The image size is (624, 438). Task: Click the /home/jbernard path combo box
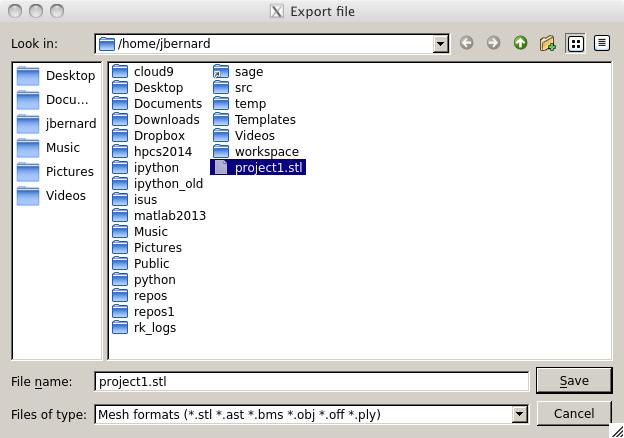pyautogui.click(x=272, y=43)
